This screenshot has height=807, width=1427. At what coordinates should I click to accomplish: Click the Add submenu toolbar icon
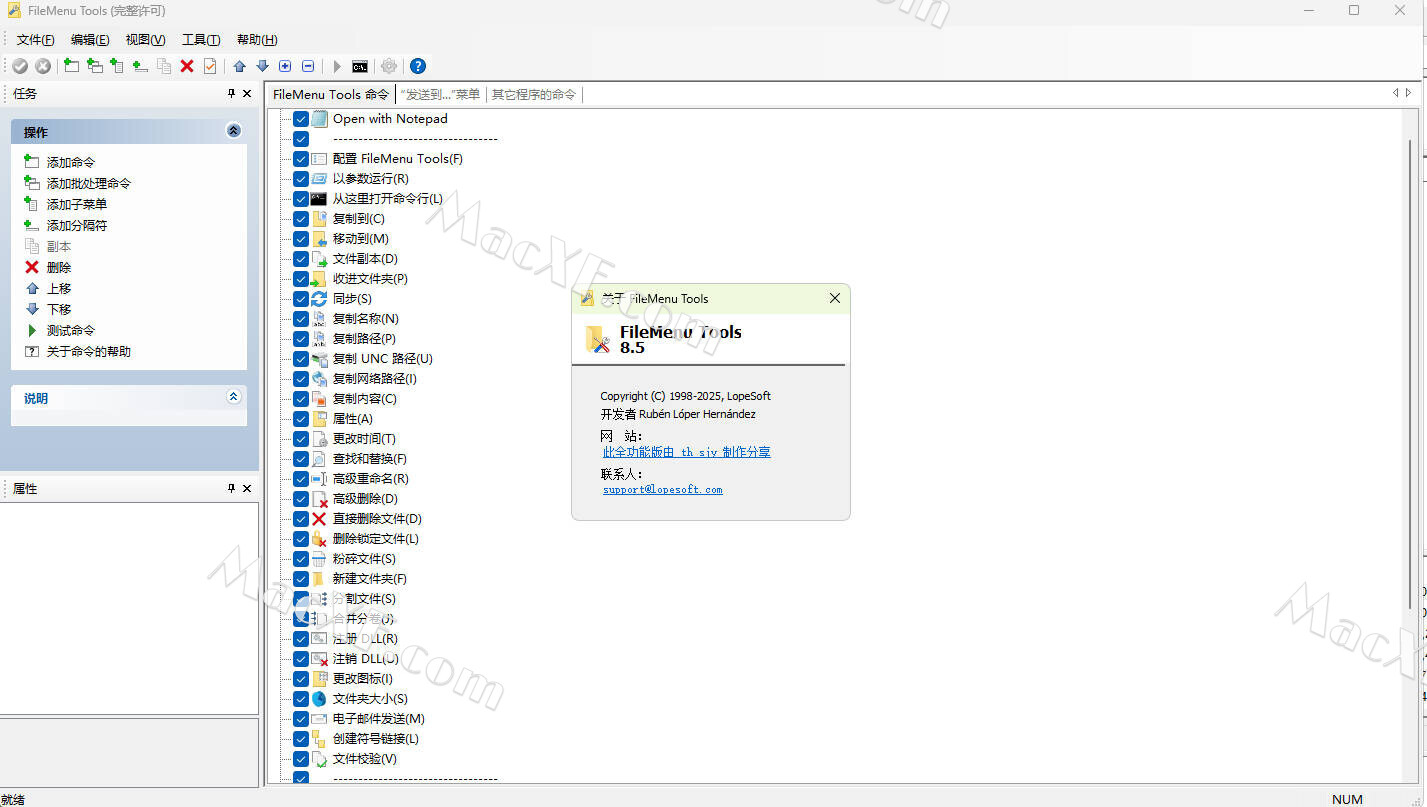coord(117,66)
